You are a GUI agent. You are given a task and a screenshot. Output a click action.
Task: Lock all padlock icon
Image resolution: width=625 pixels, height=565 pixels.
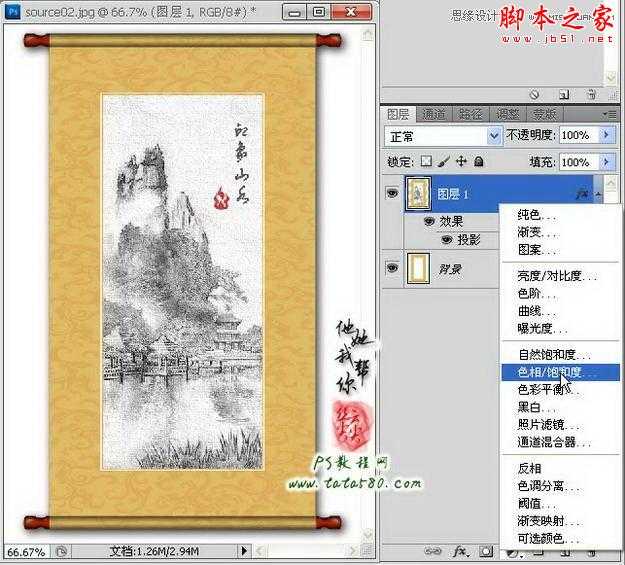[x=478, y=161]
